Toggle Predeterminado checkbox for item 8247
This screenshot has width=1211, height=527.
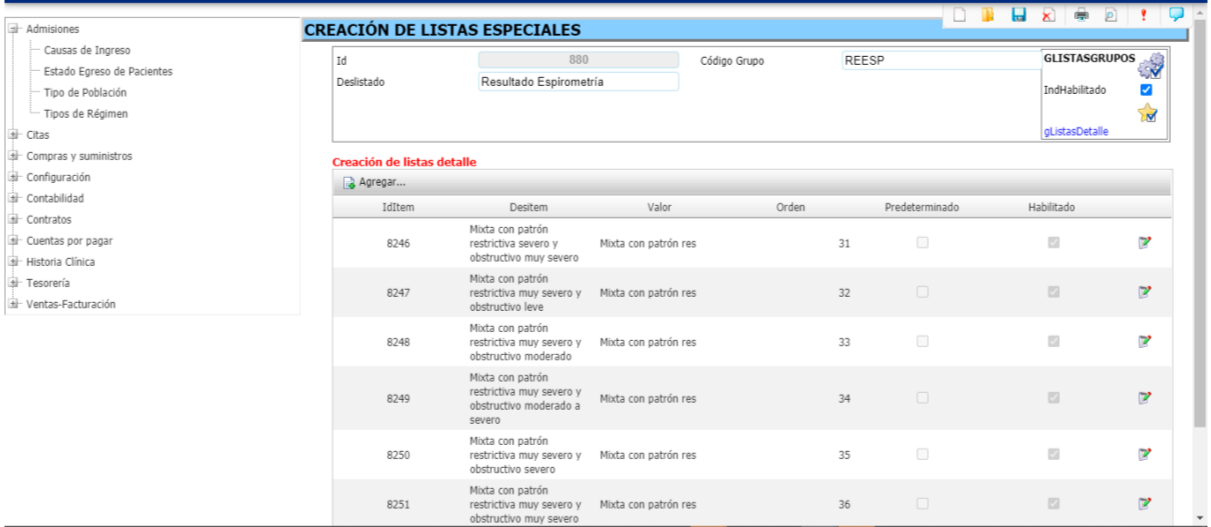coord(922,292)
